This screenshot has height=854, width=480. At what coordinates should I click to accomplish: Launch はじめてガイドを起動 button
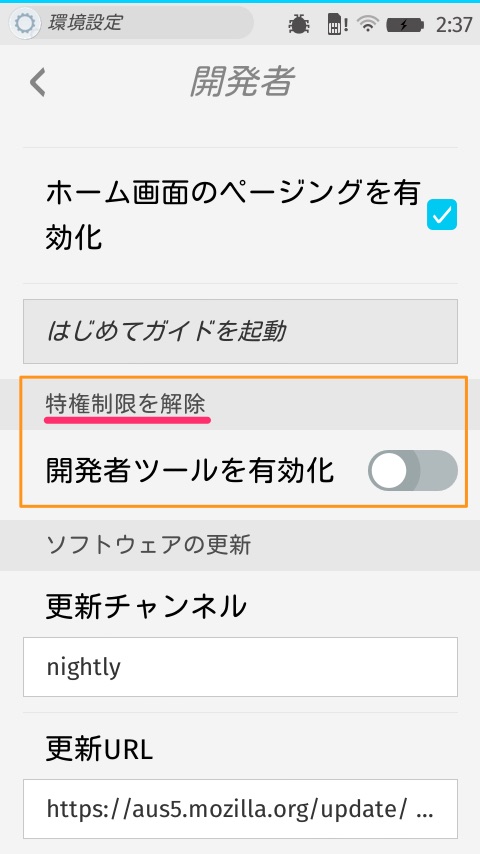[x=240, y=331]
